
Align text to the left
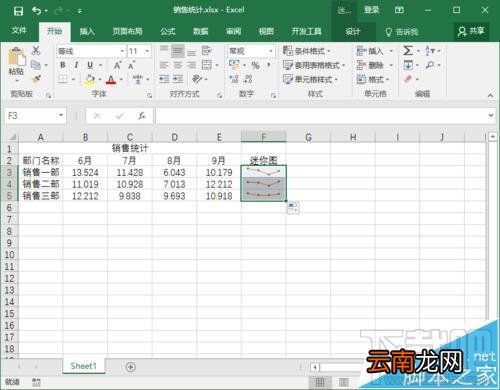(x=164, y=65)
